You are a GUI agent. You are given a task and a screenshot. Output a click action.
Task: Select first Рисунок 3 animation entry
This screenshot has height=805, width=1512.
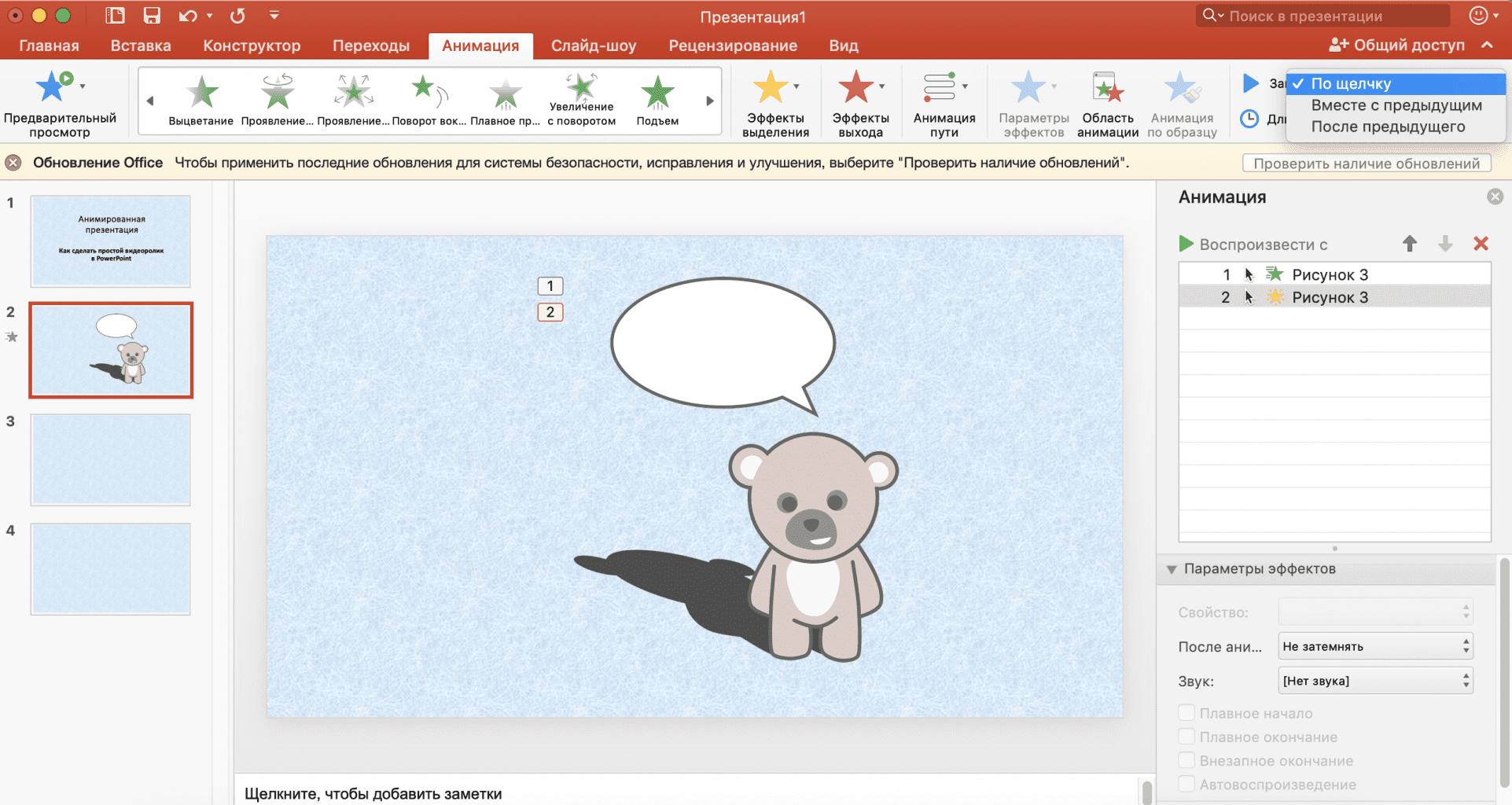tap(1334, 274)
